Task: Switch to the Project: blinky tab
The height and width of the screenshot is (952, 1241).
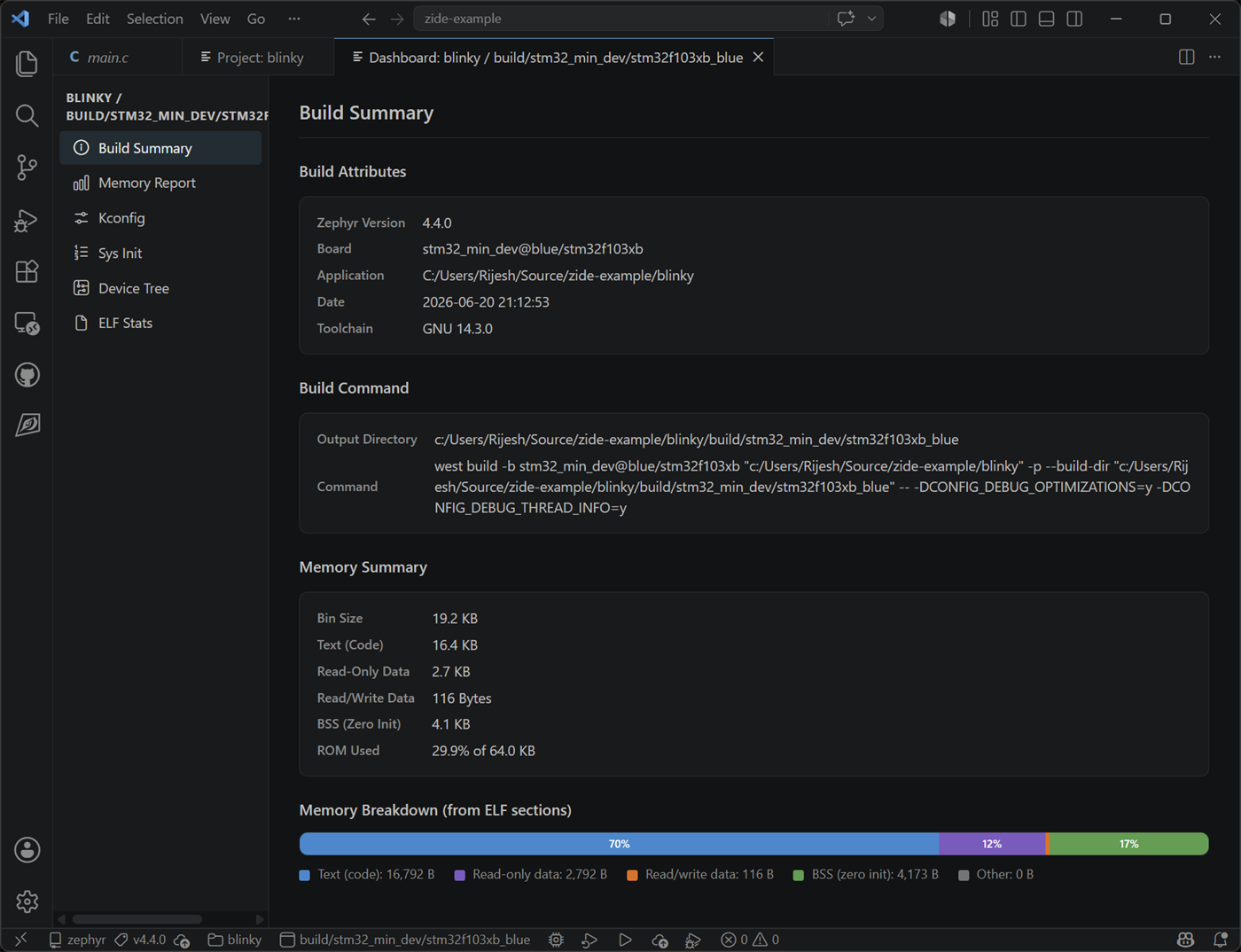Action: [x=258, y=57]
